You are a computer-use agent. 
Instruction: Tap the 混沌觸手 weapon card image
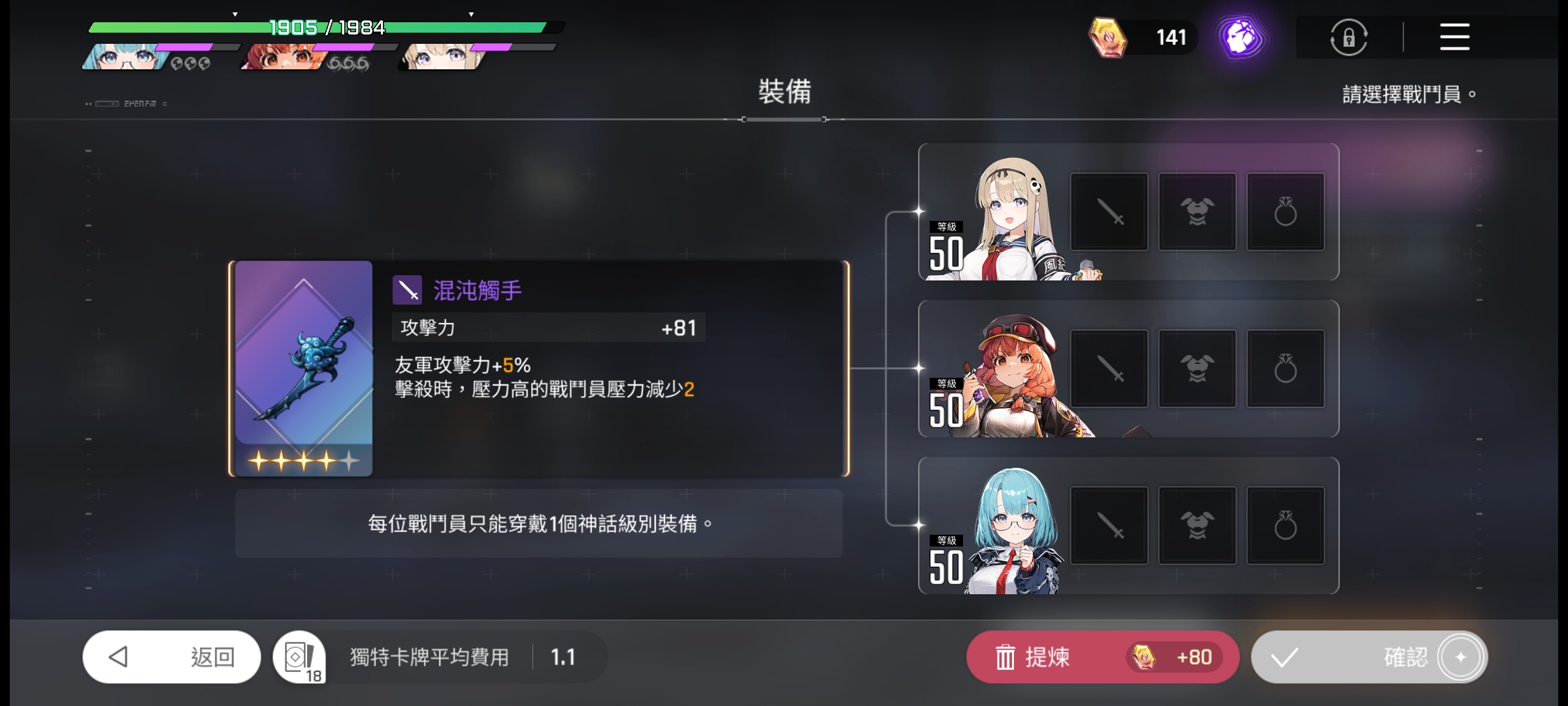(x=304, y=369)
